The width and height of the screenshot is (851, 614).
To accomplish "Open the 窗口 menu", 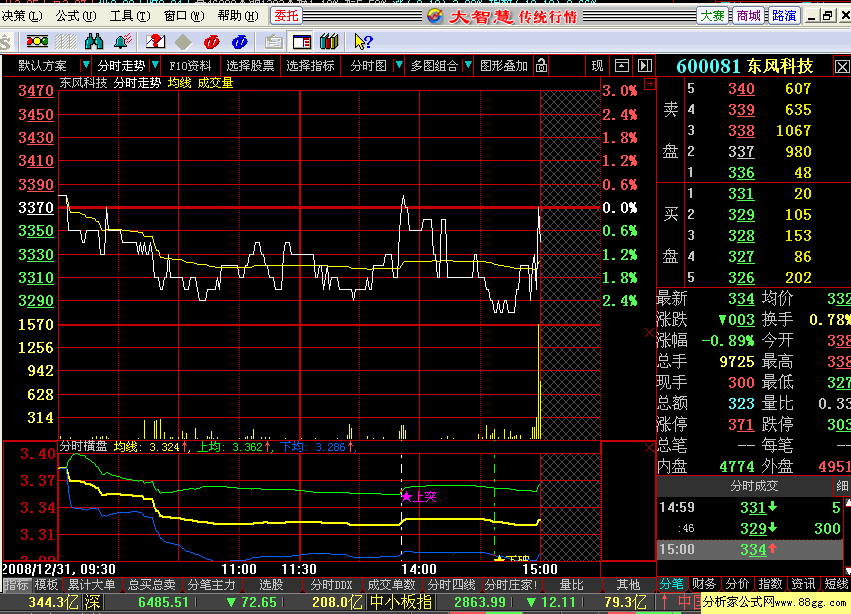I will 184,16.
